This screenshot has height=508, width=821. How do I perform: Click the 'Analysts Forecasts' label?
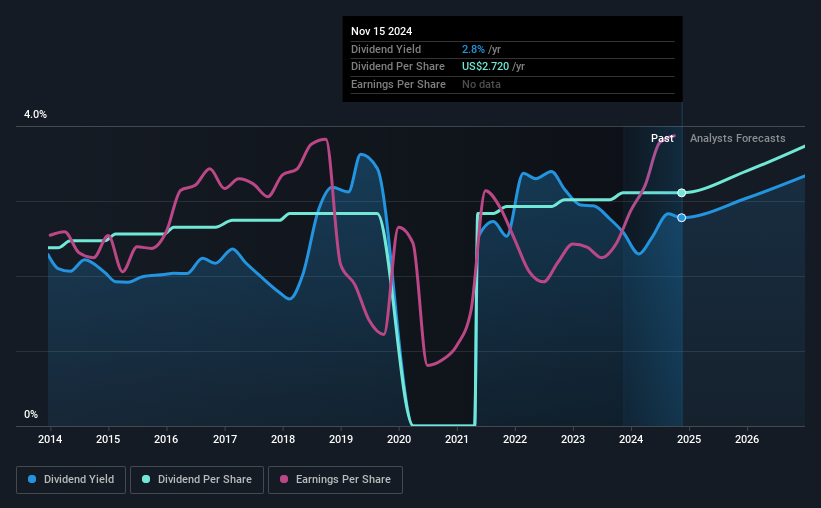[x=737, y=138]
